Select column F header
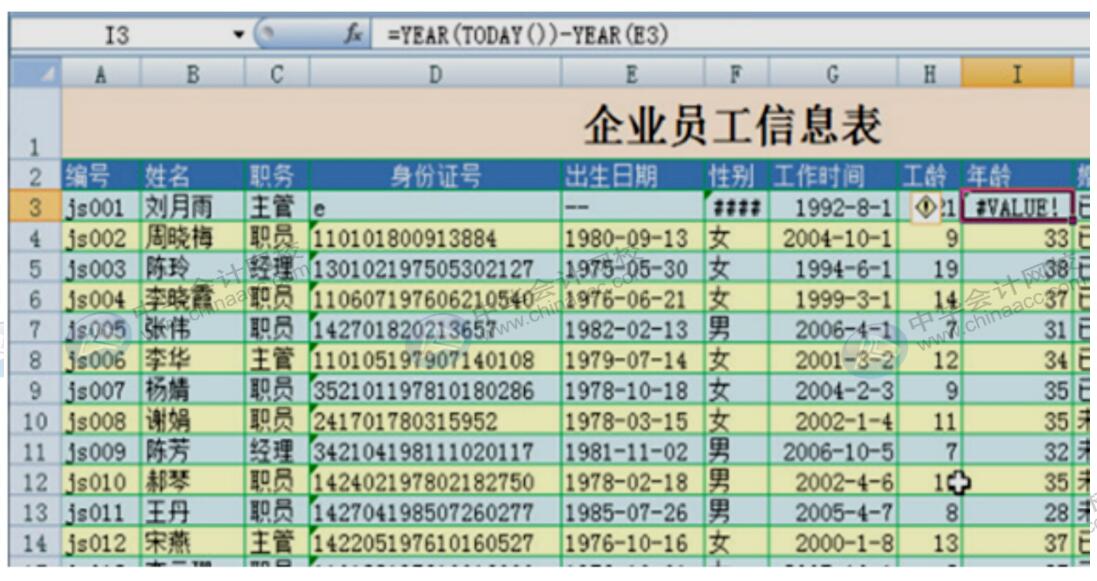 coord(737,73)
